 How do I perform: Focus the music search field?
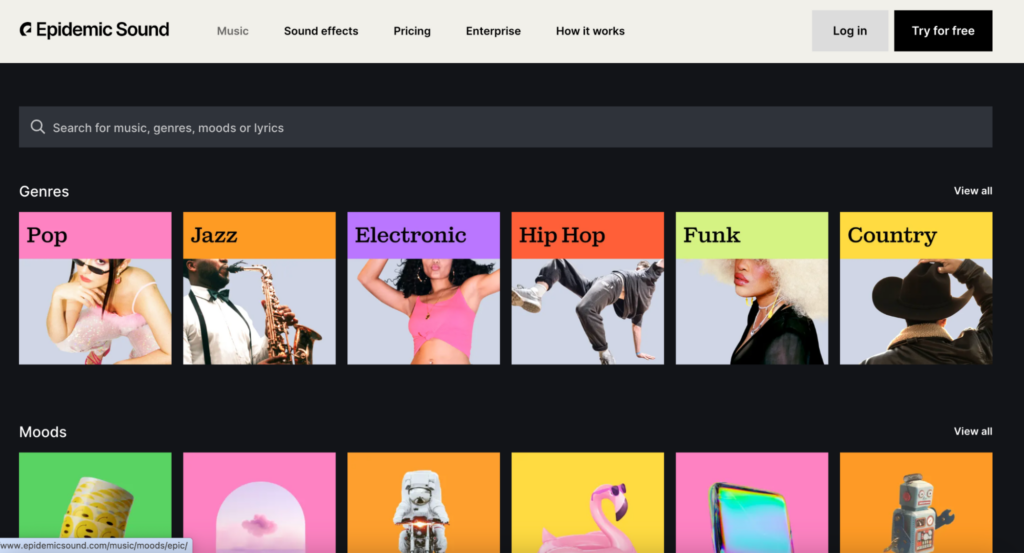[505, 127]
